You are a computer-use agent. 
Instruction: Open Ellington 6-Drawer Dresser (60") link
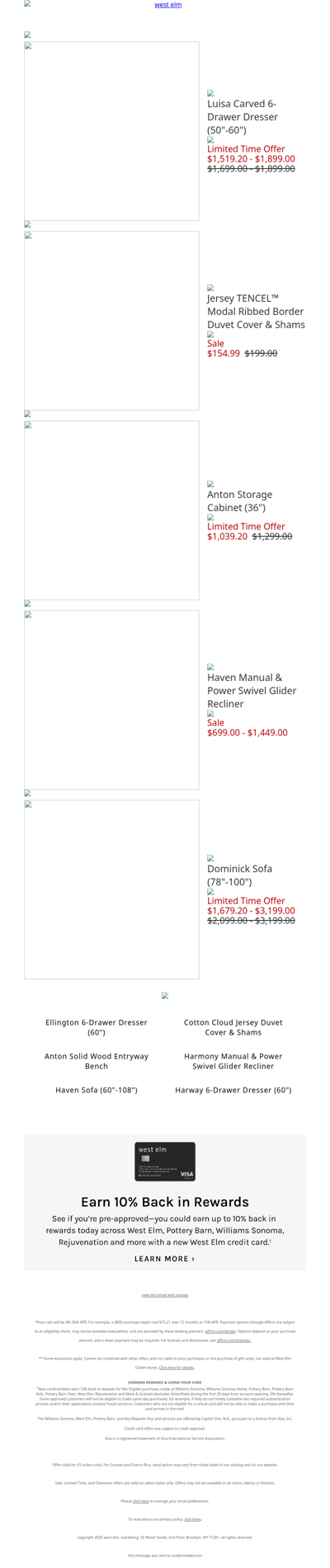pyautogui.click(x=97, y=1027)
